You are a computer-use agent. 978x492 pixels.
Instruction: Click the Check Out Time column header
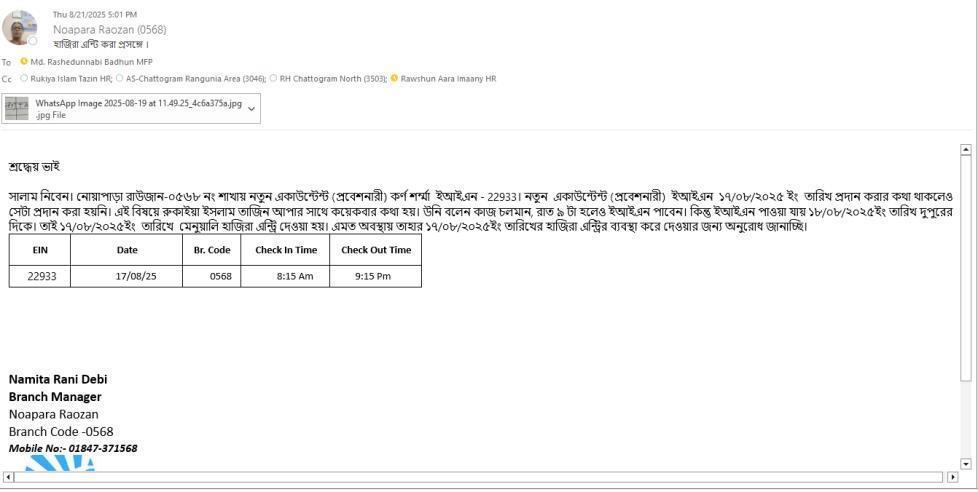tap(375, 250)
